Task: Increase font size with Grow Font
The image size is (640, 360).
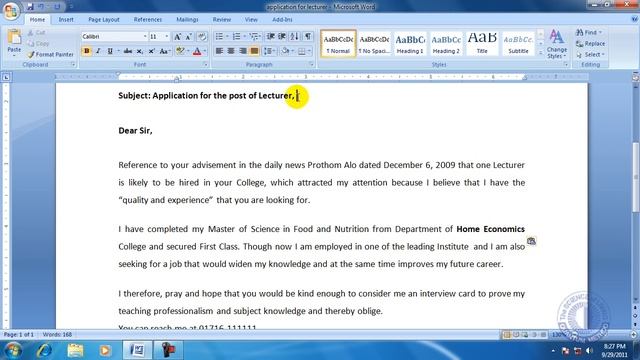Action: 178,37
